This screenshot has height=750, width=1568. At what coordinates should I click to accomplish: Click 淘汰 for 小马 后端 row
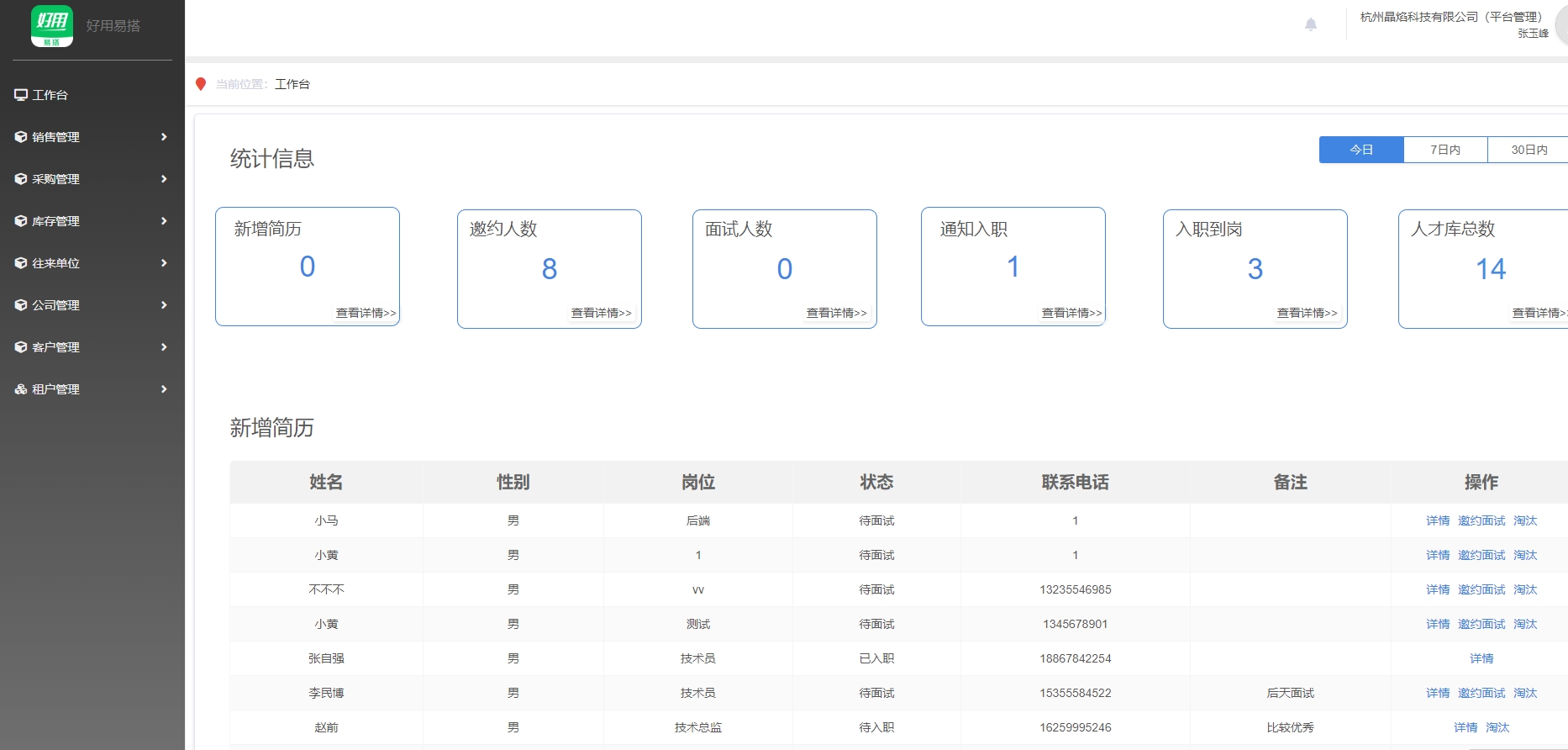tap(1525, 520)
